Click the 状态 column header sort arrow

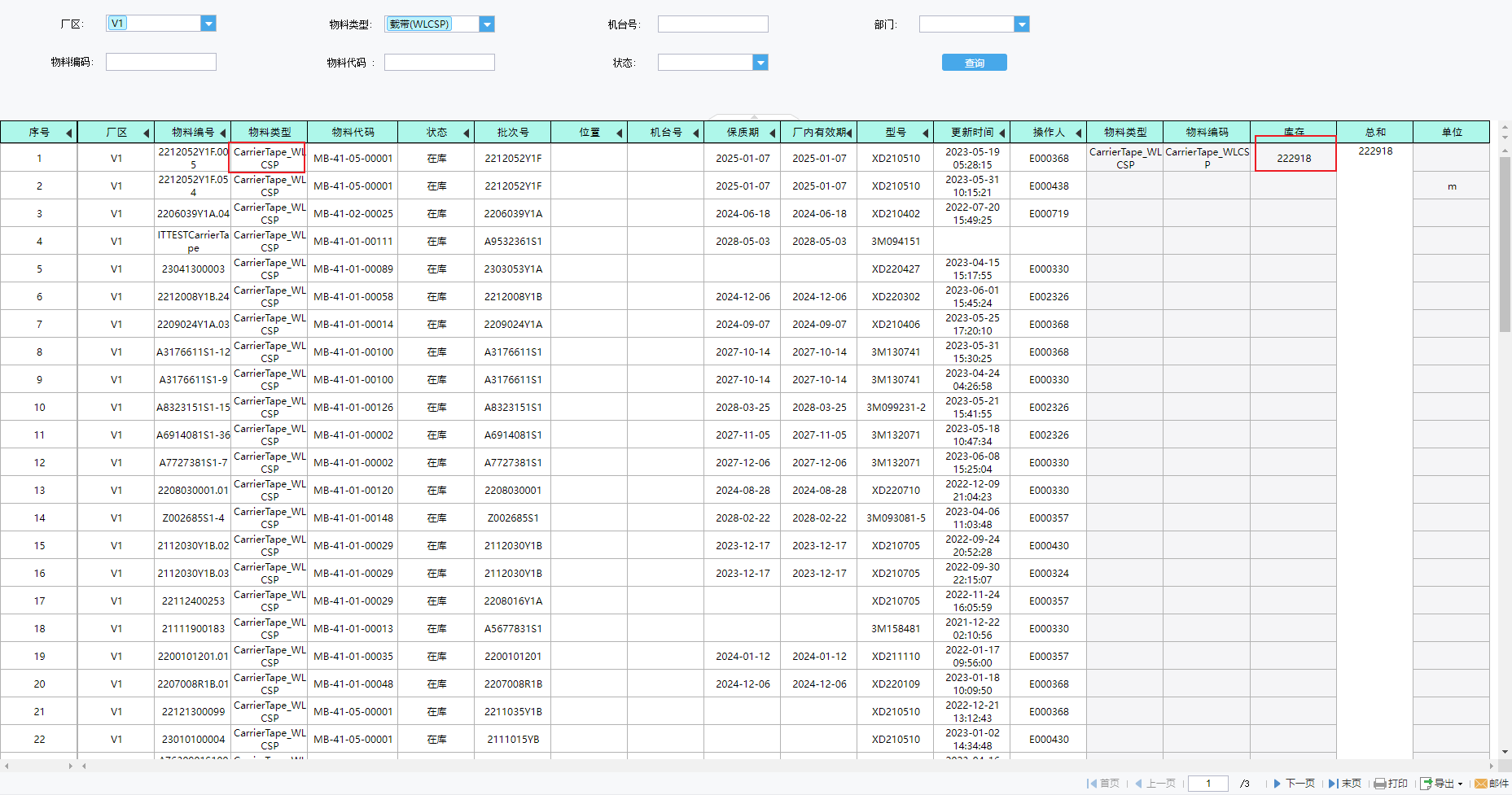pos(467,133)
